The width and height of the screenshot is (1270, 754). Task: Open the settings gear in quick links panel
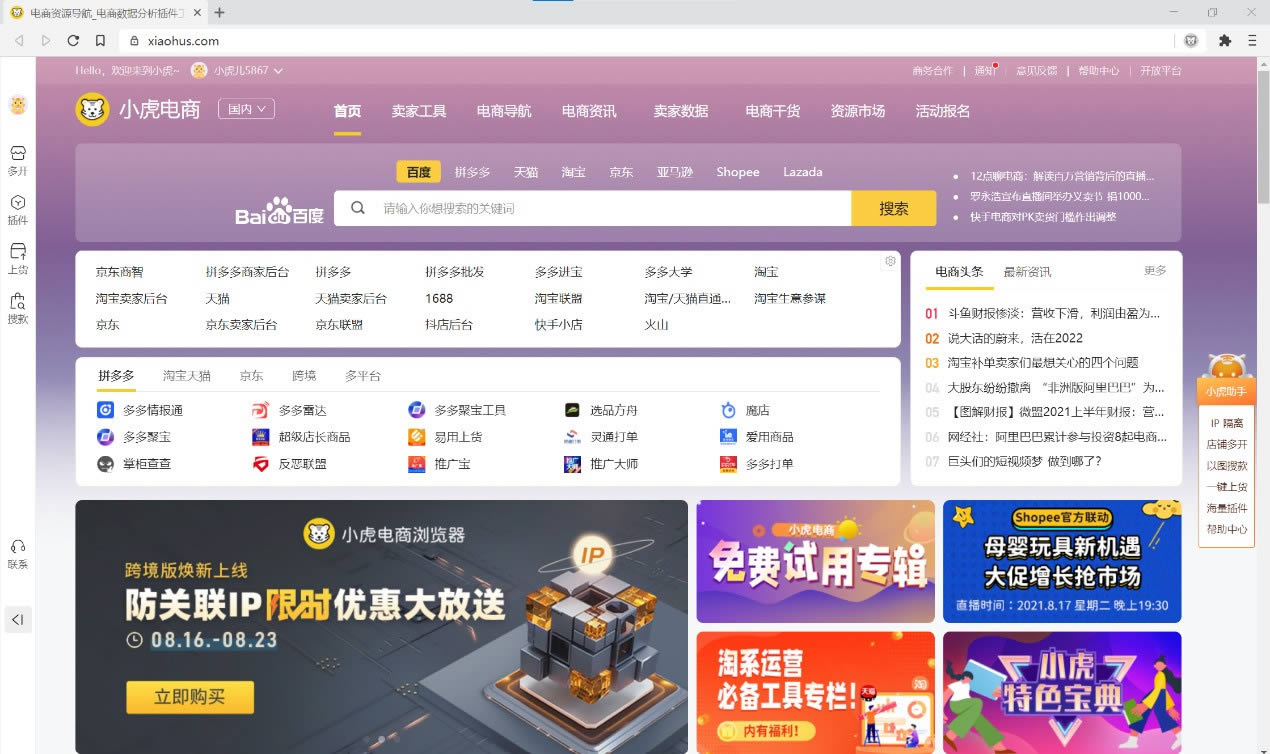tap(890, 261)
